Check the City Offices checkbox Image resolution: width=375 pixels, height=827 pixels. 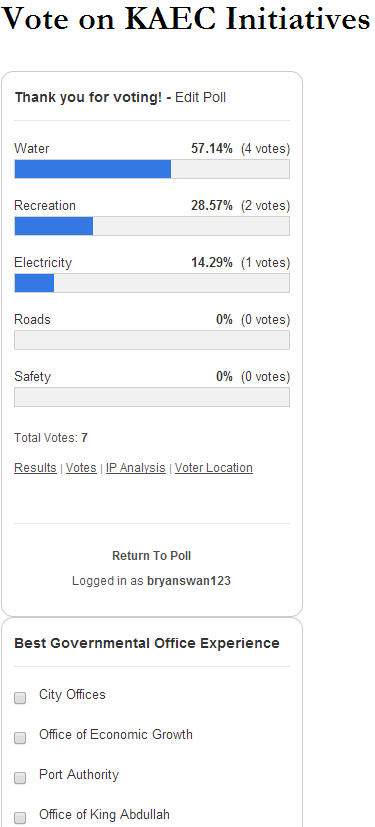pos(20,698)
